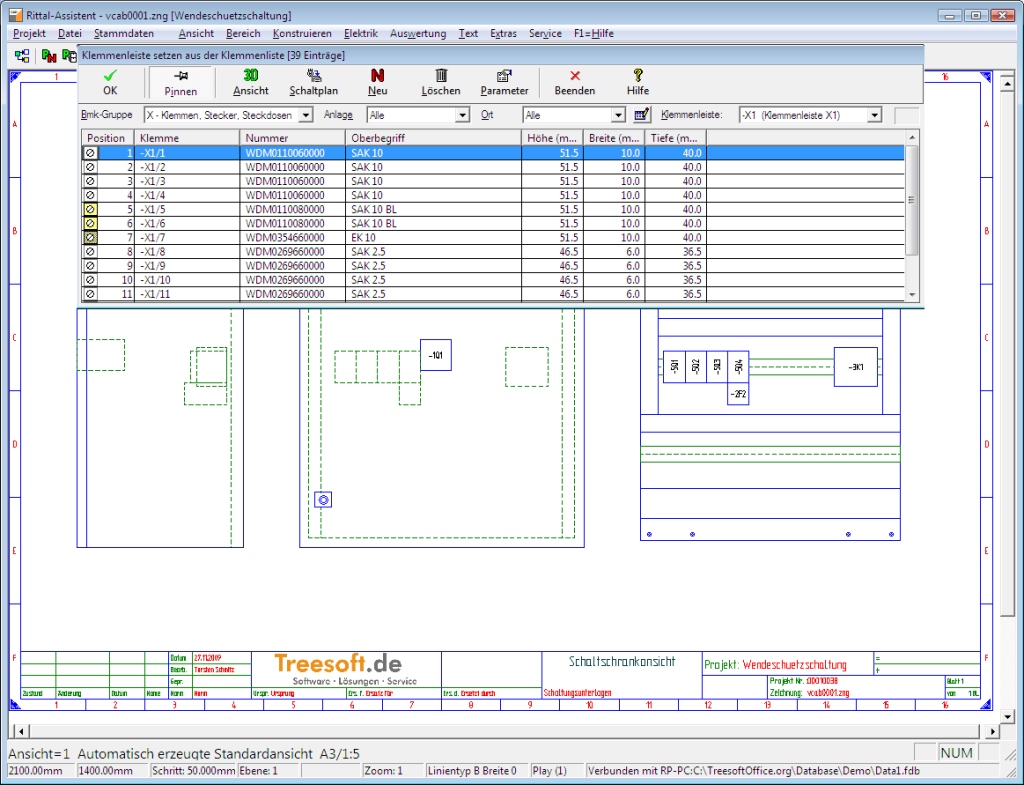Open the Anlage combo box
Image resolution: width=1024 pixels, height=785 pixels.
(x=462, y=116)
